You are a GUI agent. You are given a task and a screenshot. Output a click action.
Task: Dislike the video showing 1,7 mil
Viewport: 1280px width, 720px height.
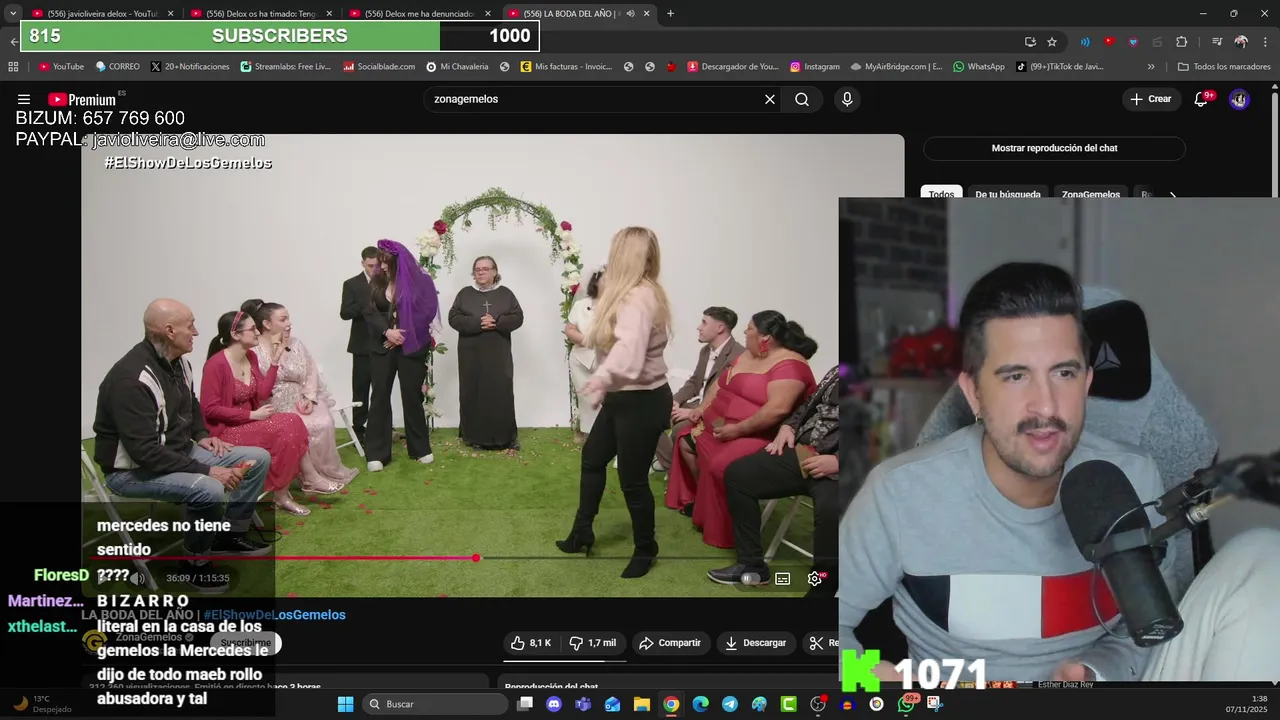point(593,643)
